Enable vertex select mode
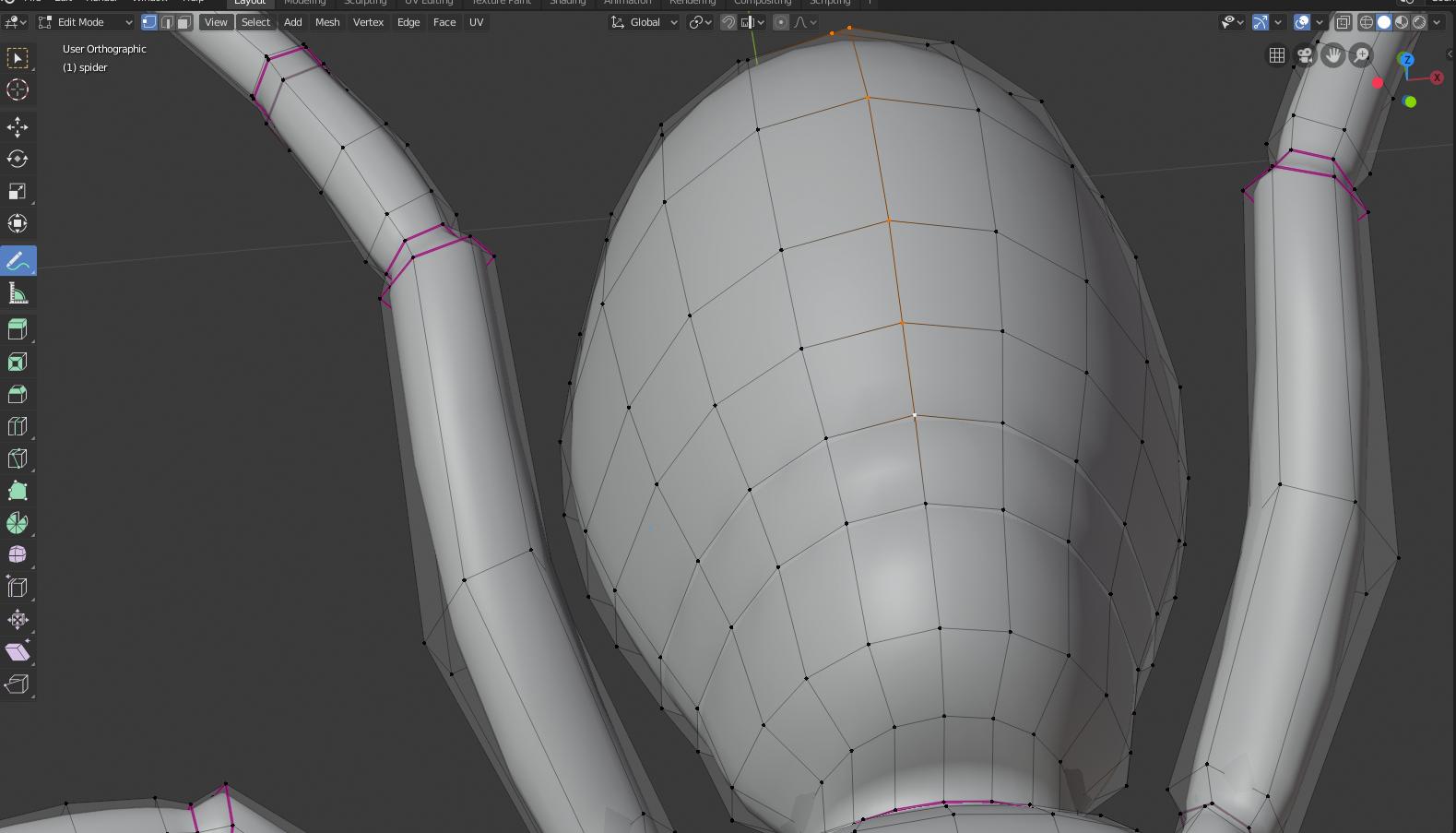 pyautogui.click(x=149, y=22)
